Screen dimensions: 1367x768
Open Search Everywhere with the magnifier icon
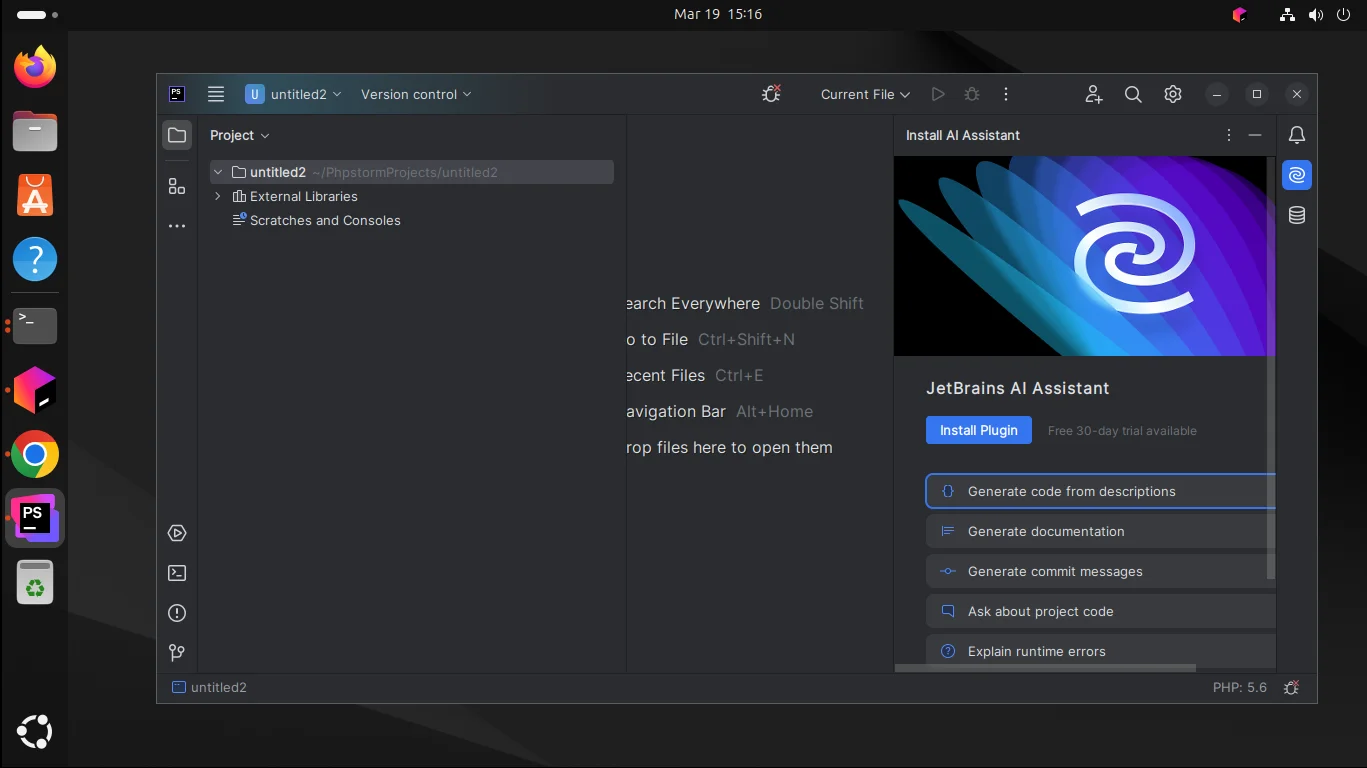coord(1132,94)
